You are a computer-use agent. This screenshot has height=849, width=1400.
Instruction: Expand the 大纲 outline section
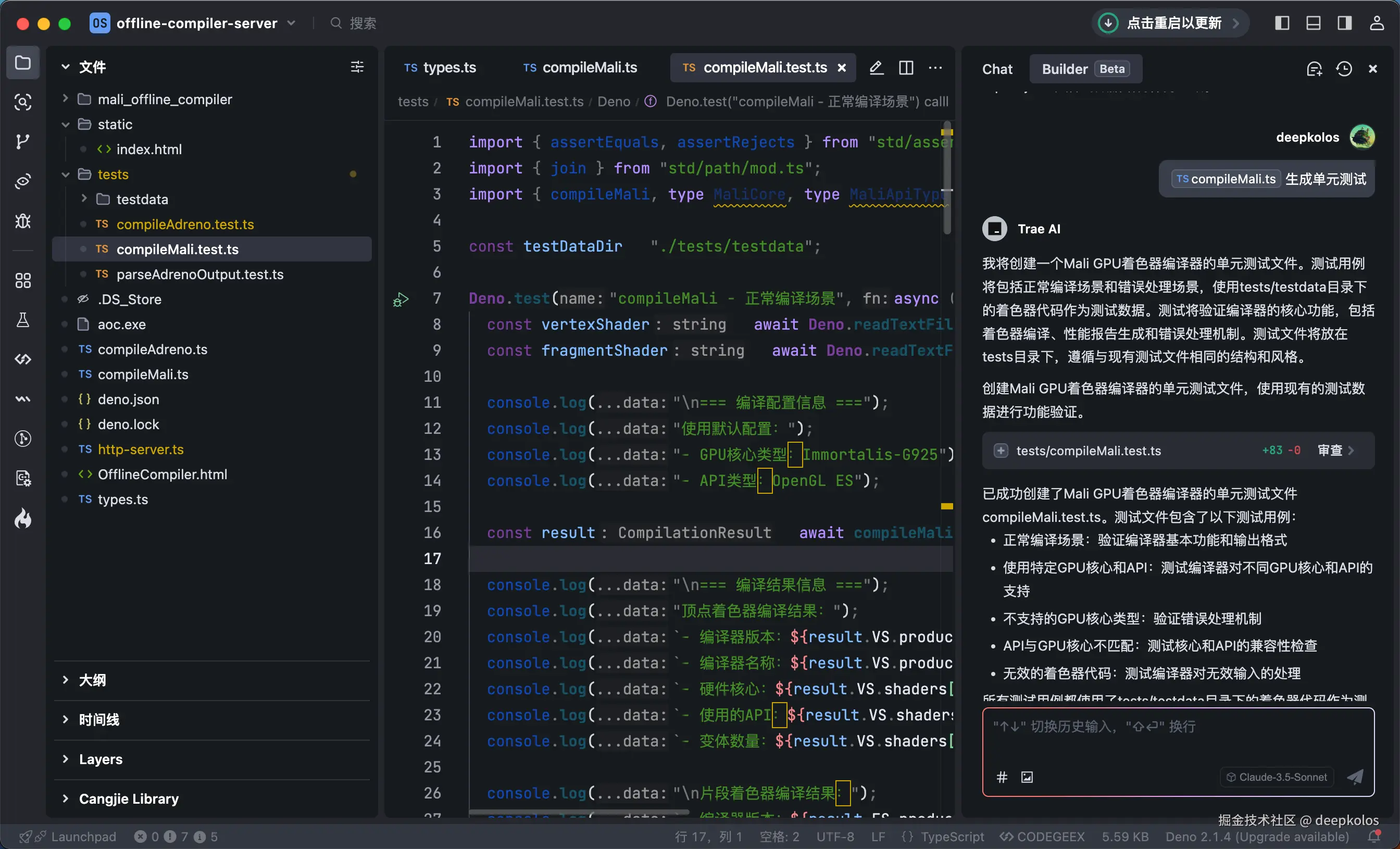[x=92, y=680]
